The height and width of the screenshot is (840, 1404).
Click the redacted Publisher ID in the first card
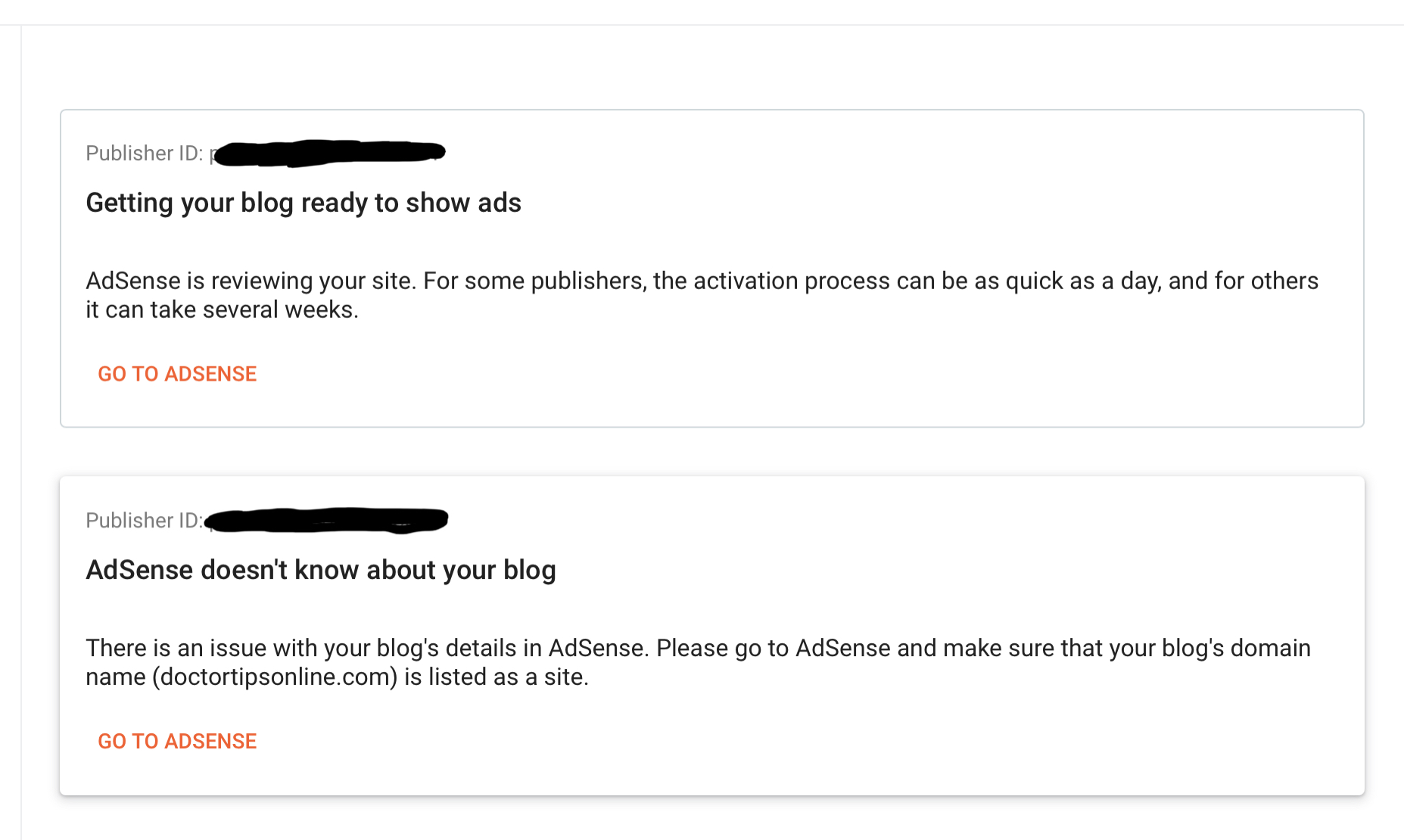click(x=329, y=152)
